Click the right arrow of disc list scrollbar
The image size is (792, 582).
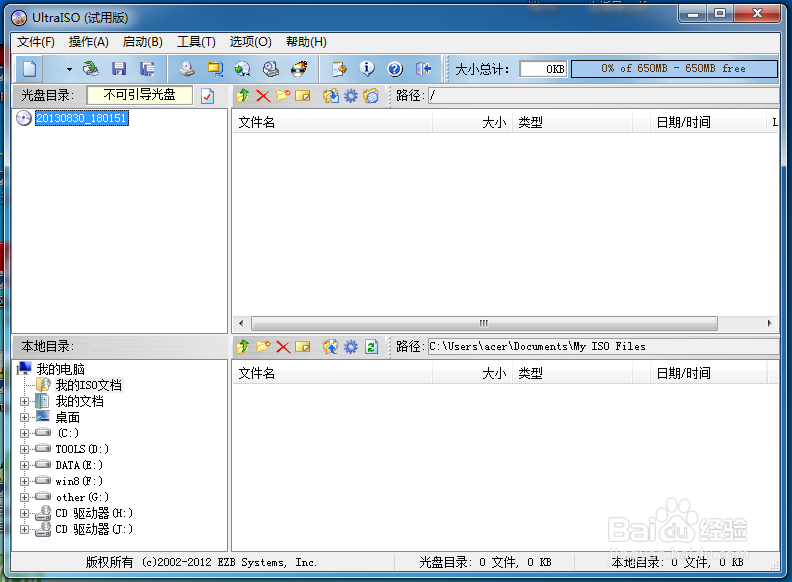(x=769, y=323)
